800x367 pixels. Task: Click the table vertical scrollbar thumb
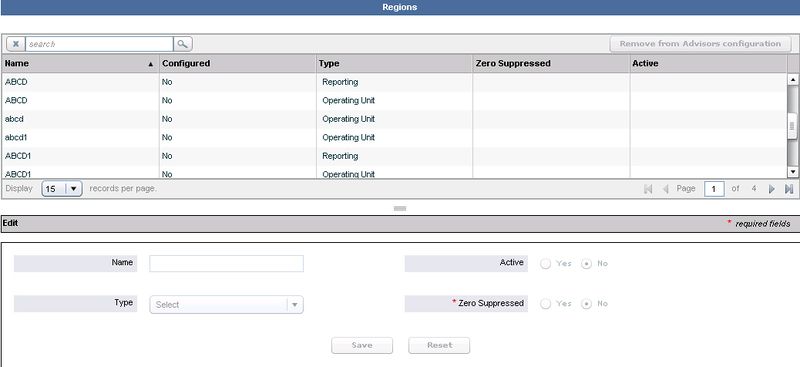(792, 127)
